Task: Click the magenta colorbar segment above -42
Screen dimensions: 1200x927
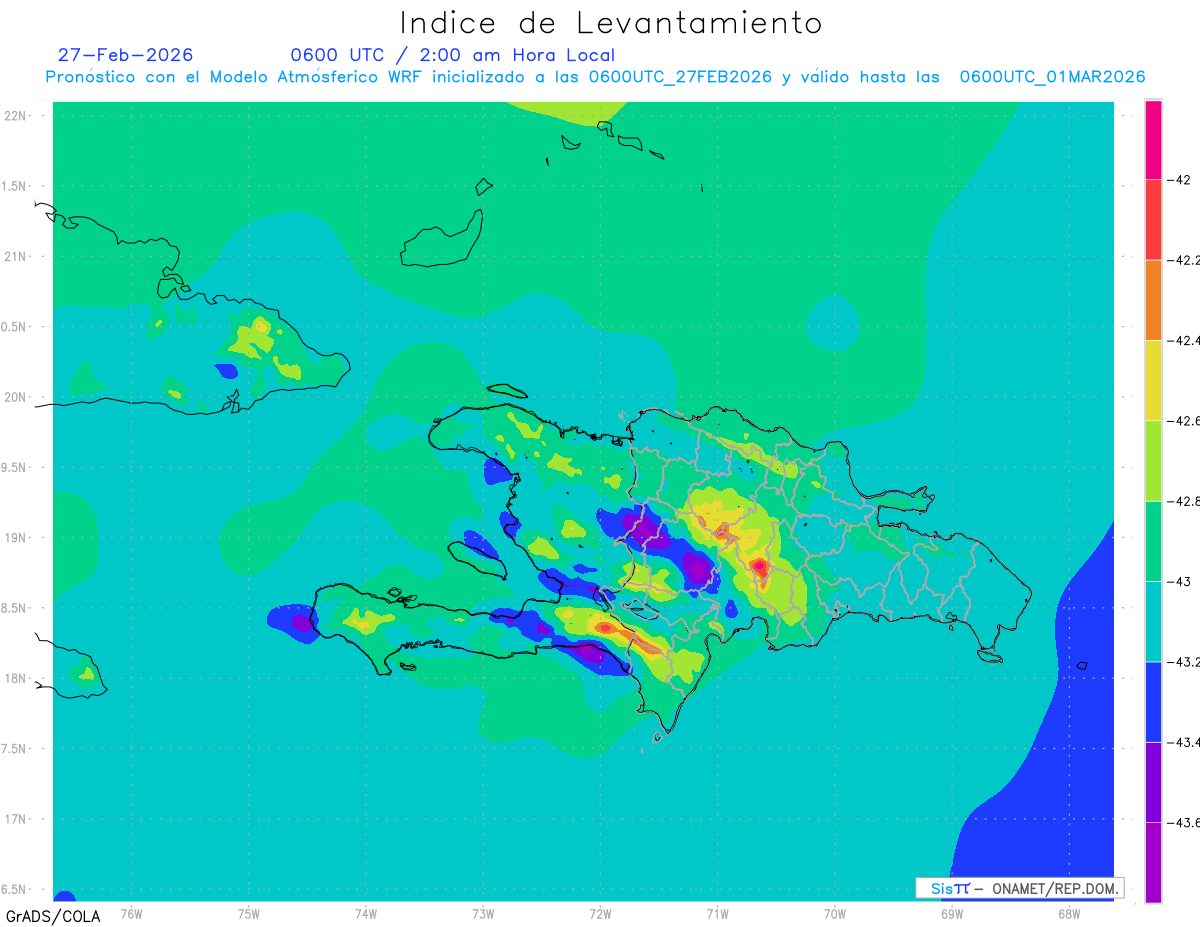Action: pos(1153,140)
